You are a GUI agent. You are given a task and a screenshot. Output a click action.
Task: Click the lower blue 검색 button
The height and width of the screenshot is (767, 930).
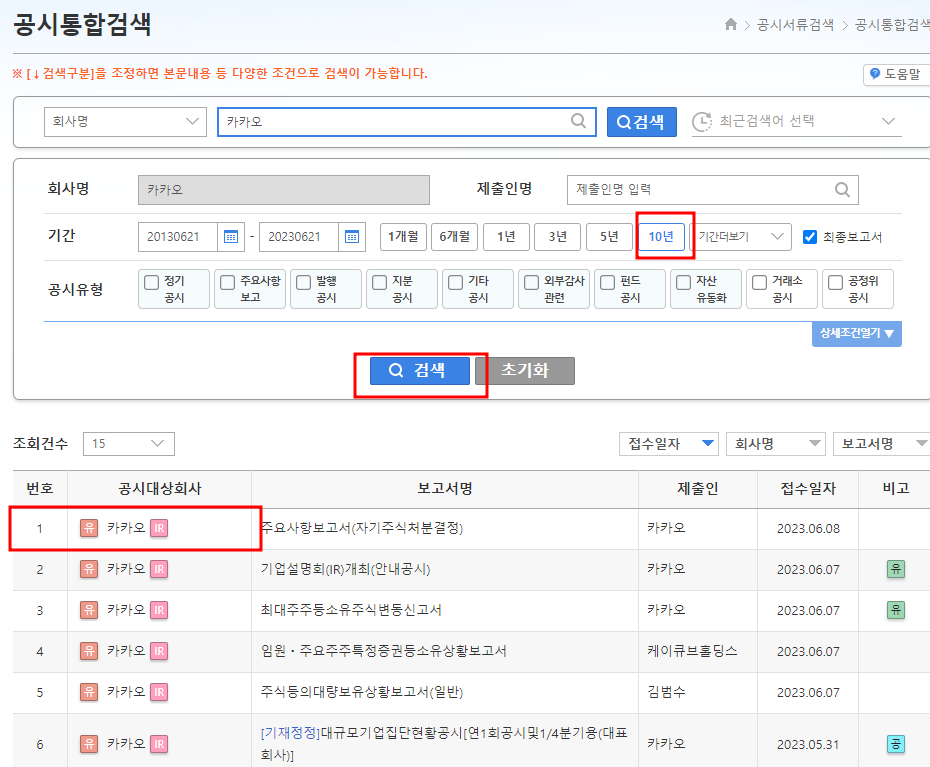(420, 371)
